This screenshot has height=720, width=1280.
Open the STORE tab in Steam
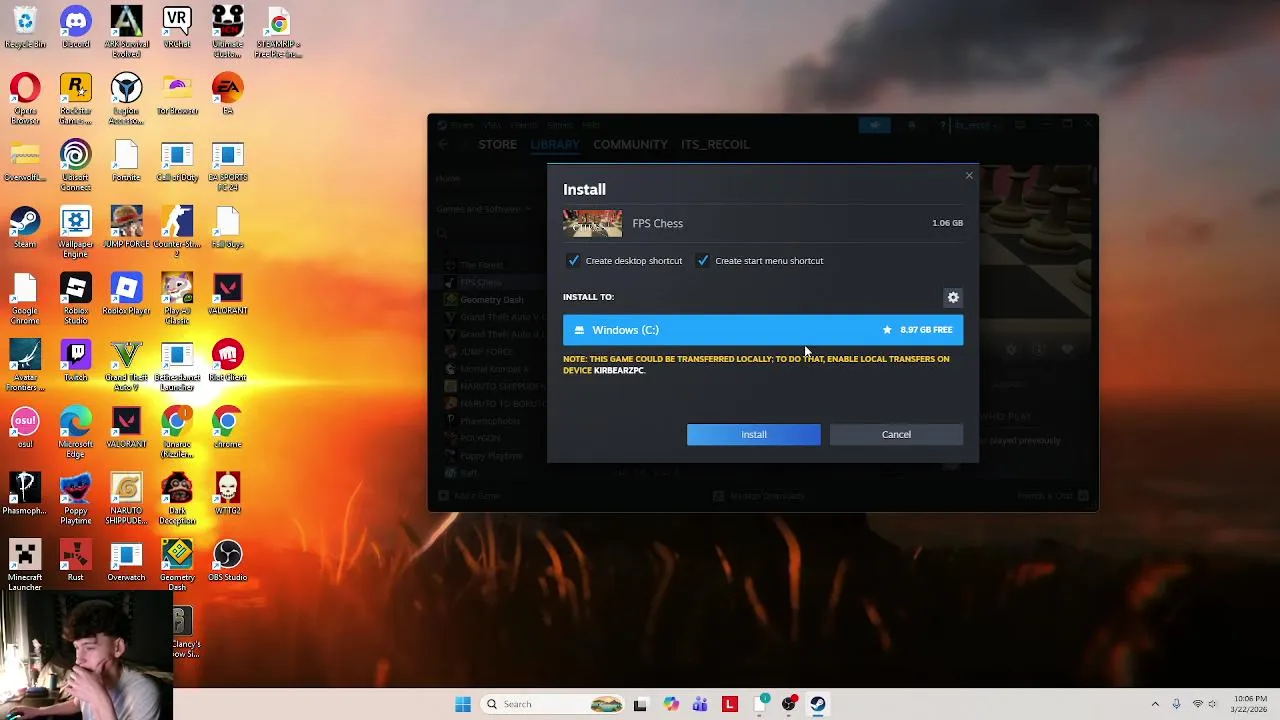497,144
